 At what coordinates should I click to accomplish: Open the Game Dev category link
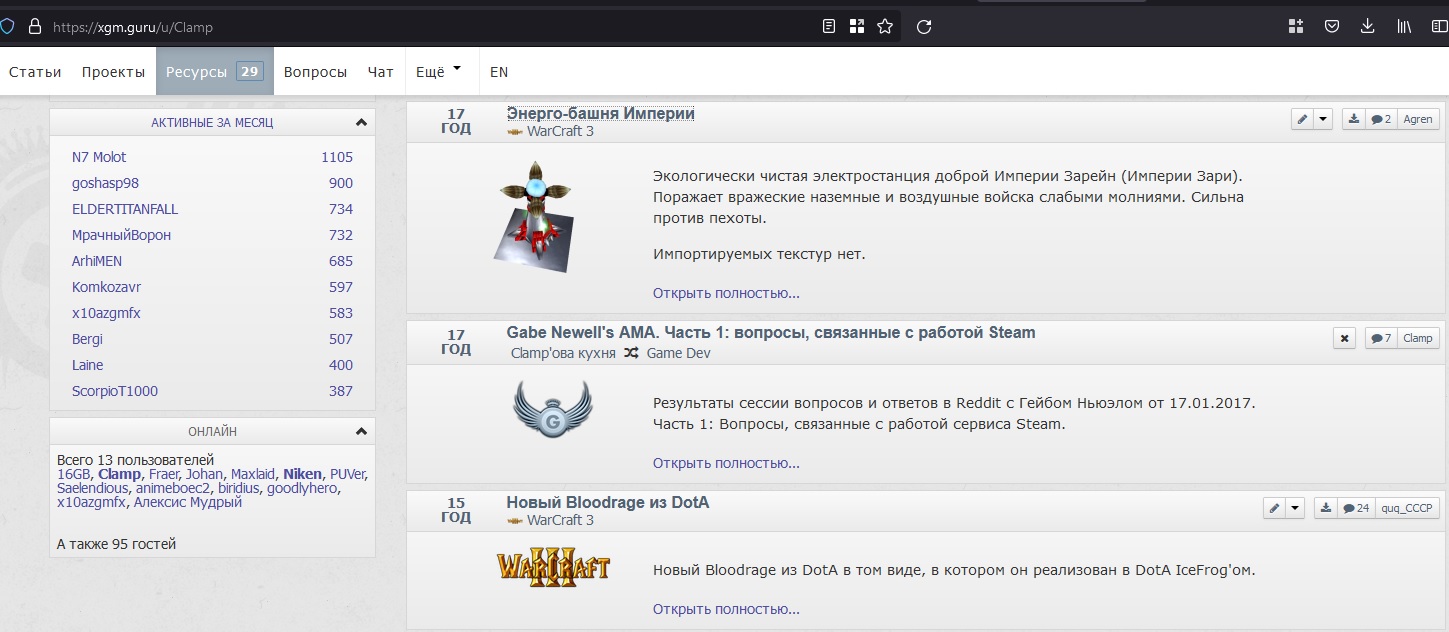pyautogui.click(x=679, y=353)
